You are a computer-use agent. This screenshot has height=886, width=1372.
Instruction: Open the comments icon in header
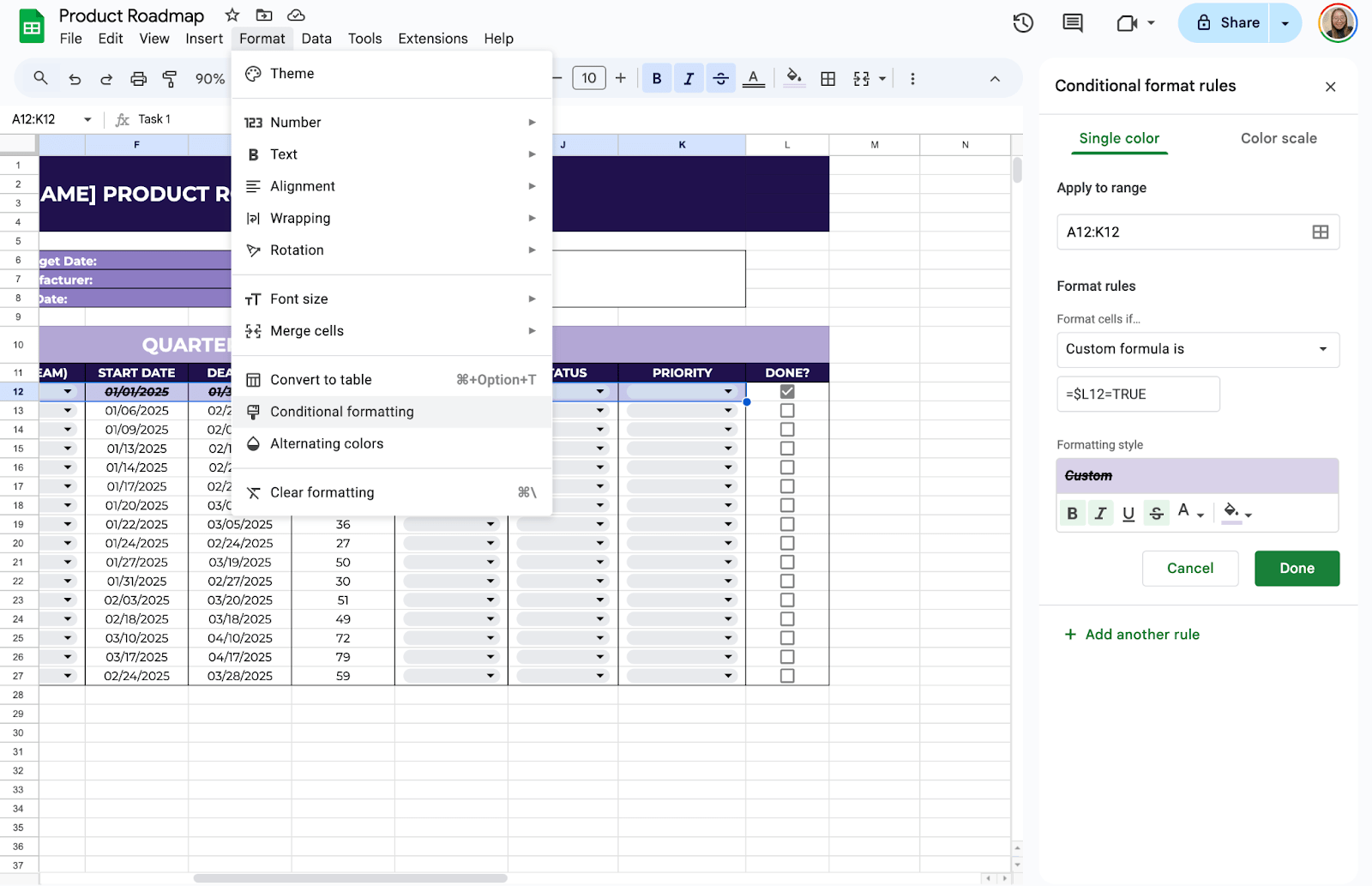pyautogui.click(x=1072, y=23)
